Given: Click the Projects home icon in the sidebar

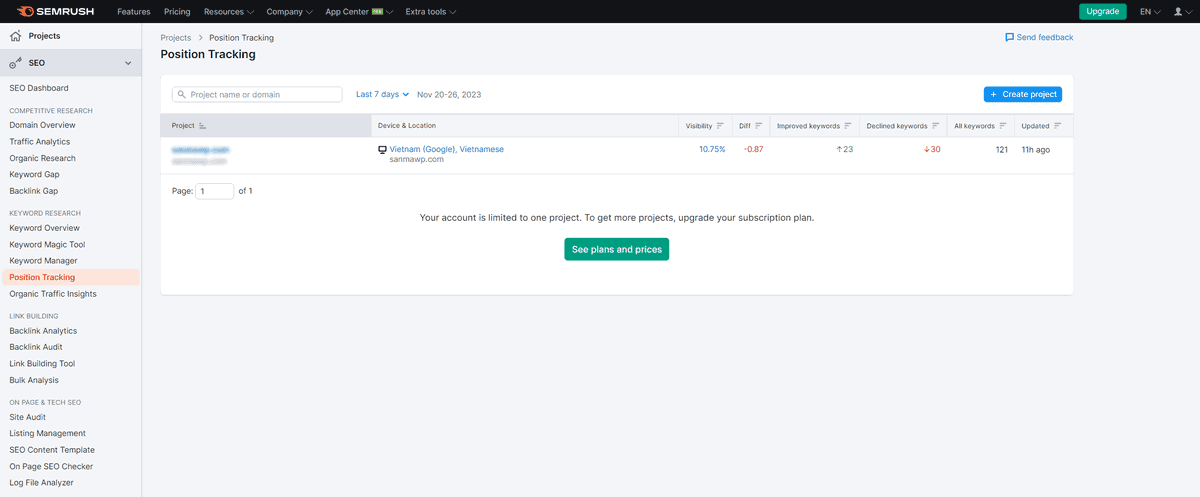Looking at the screenshot, I should point(15,36).
